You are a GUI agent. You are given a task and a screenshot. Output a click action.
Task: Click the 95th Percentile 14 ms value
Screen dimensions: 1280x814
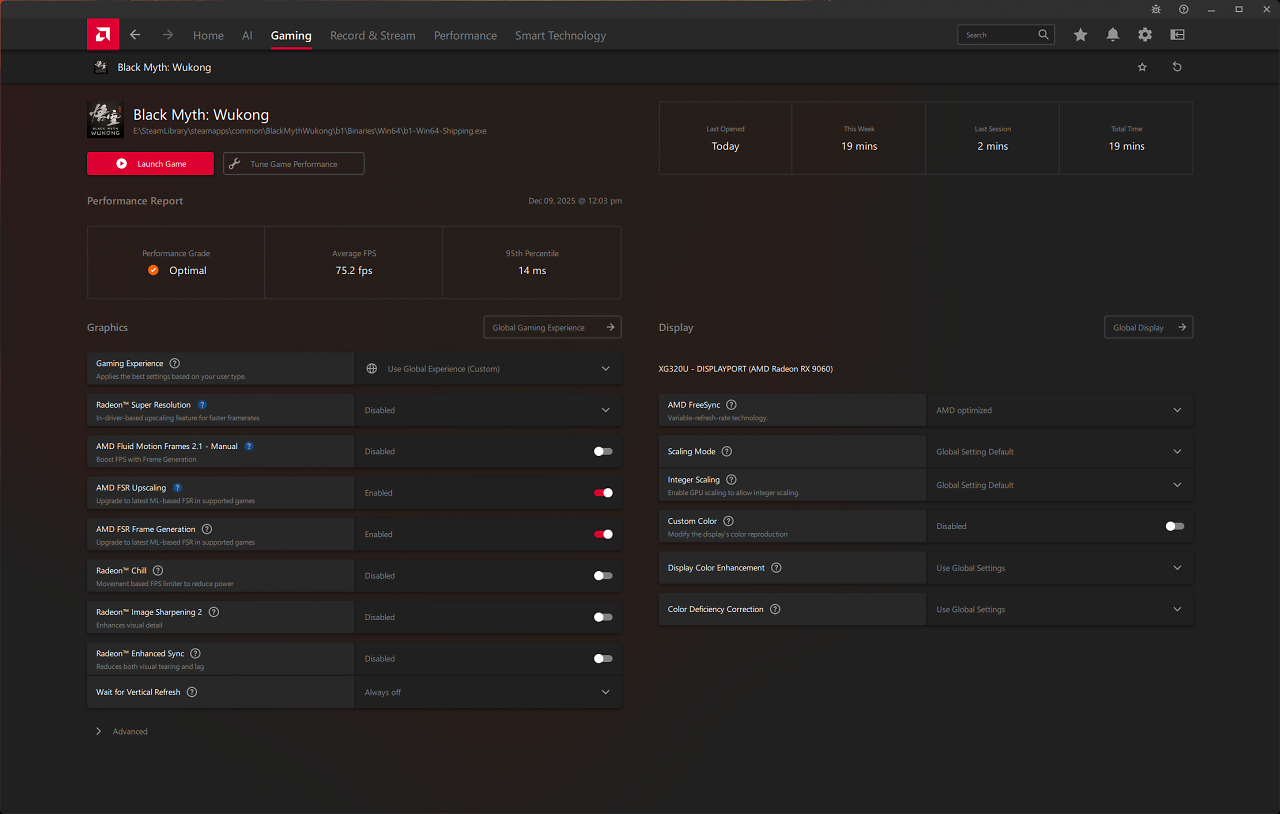click(532, 271)
